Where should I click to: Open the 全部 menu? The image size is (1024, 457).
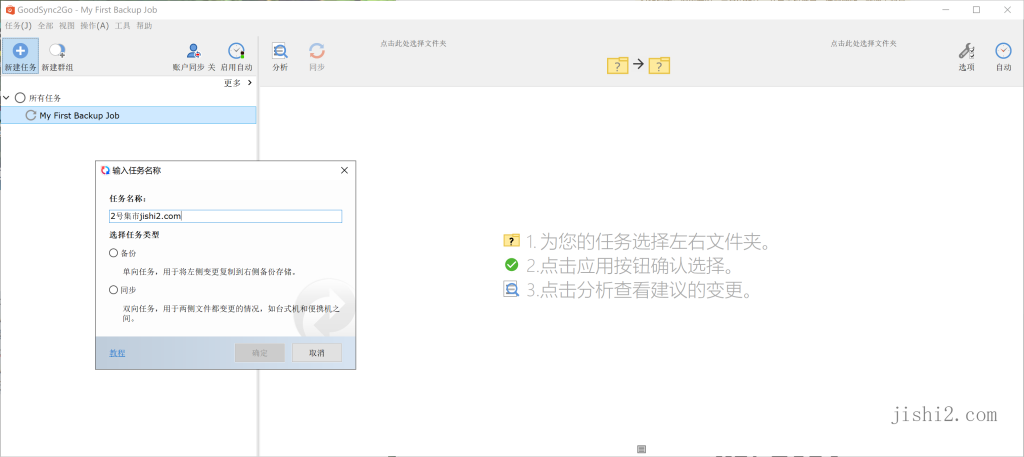(x=46, y=26)
